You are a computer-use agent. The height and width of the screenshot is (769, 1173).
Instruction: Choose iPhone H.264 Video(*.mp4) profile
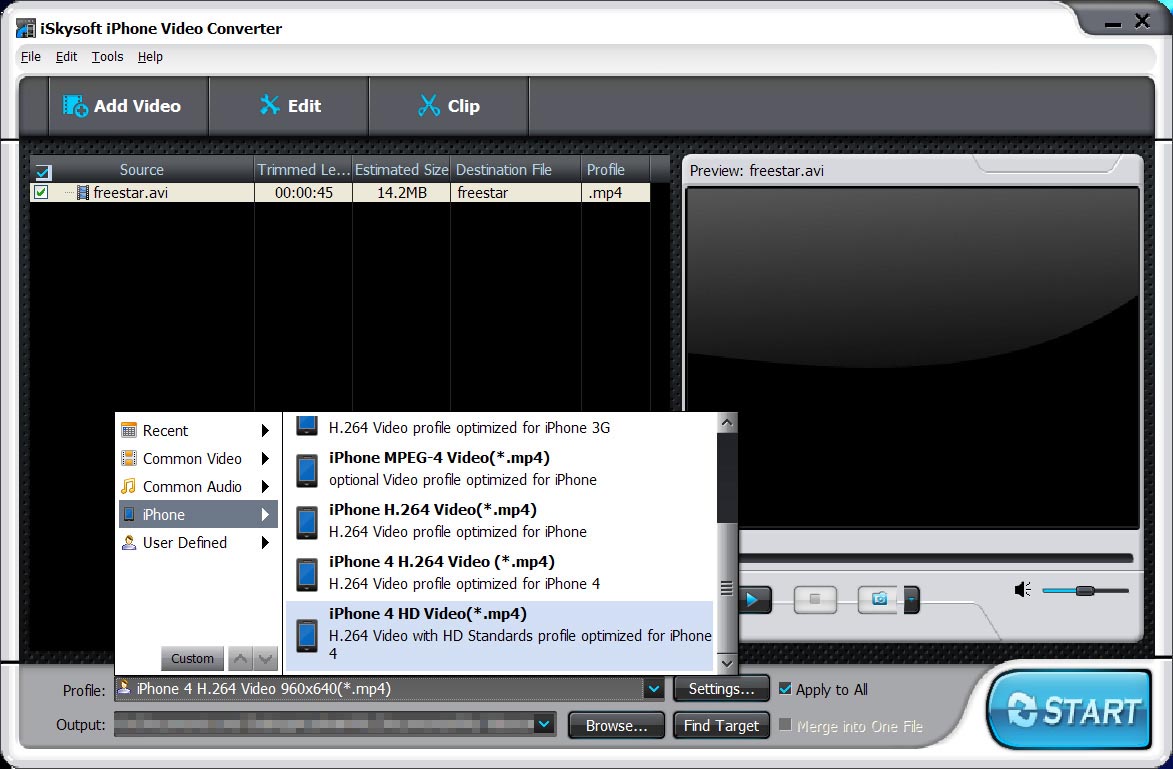(x=500, y=521)
